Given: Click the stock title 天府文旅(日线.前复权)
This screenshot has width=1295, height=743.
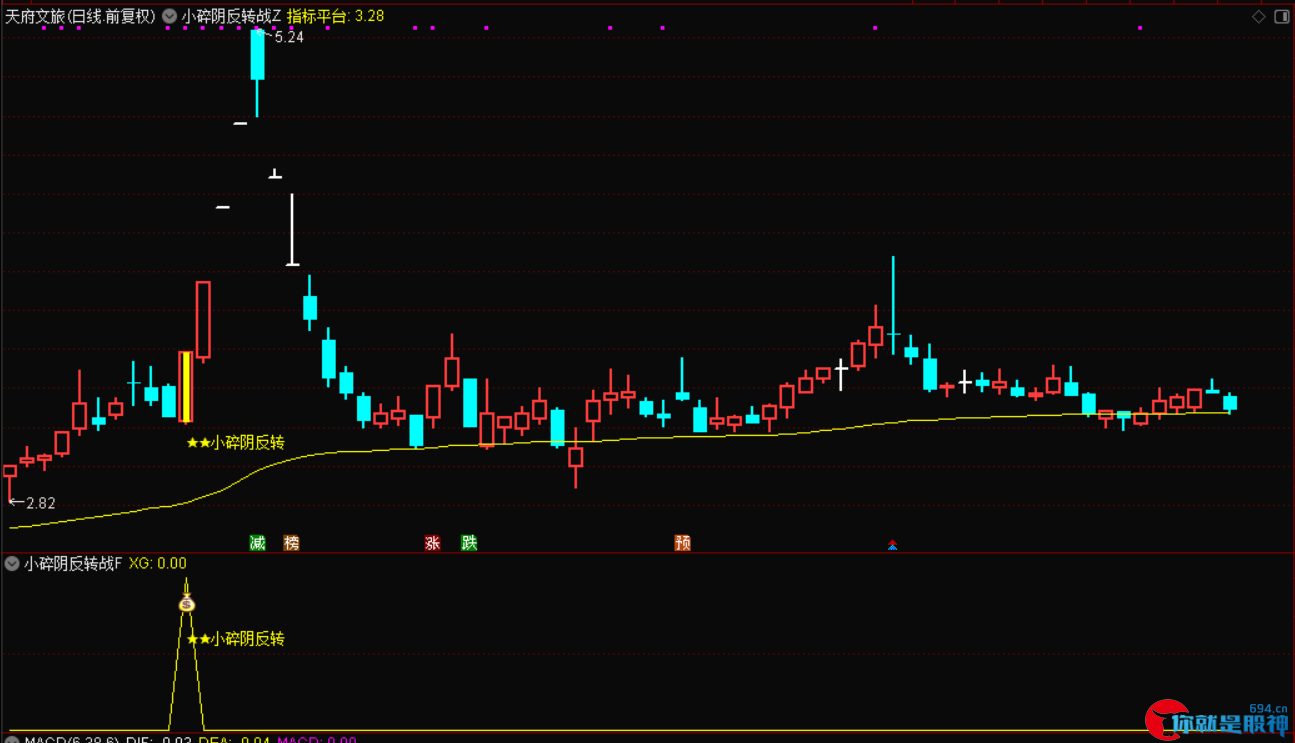Looking at the screenshot, I should coord(81,16).
